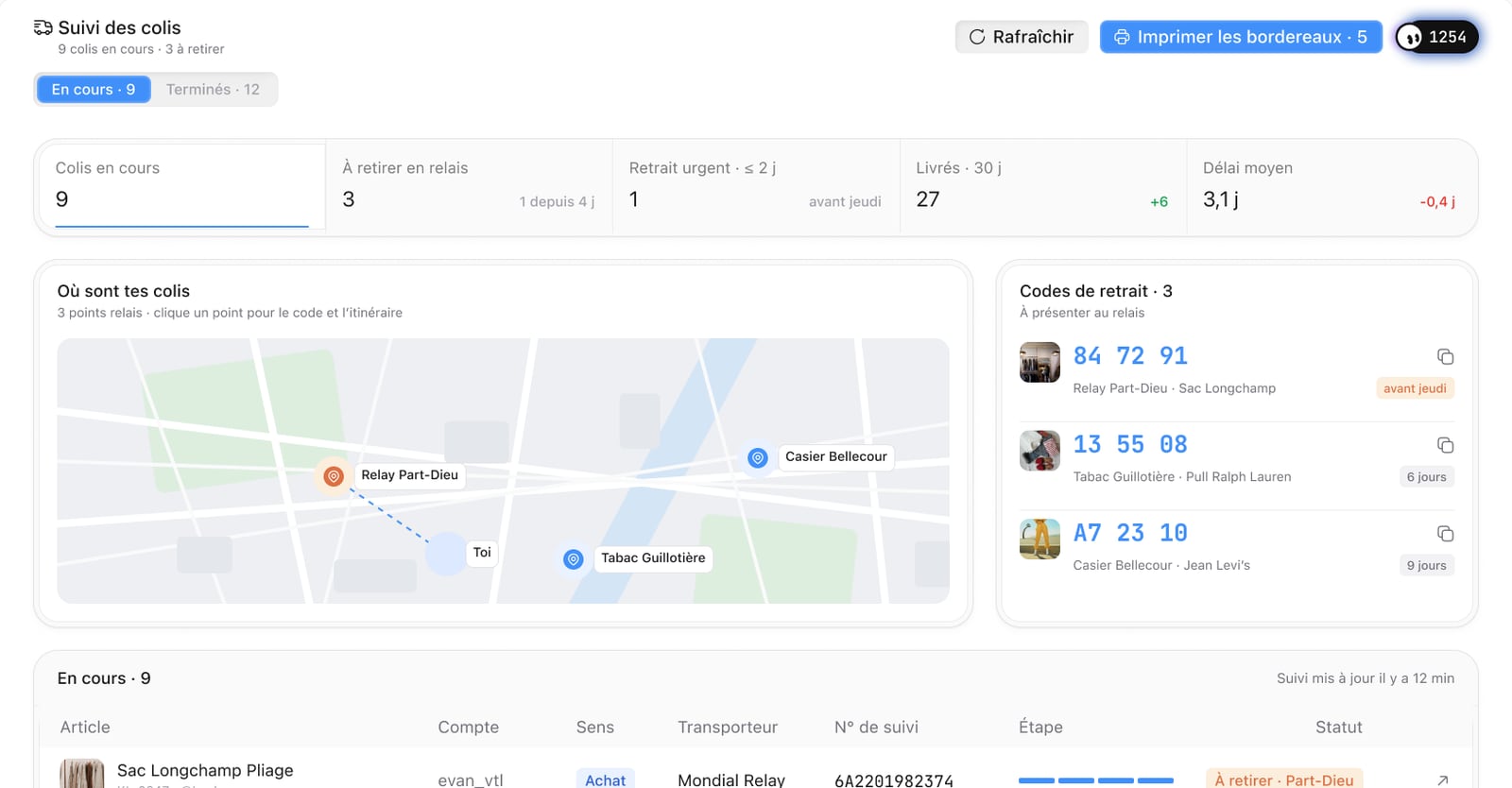Screen dimensions: 1512x788
Task: Click the avant jeudi orange badge
Action: click(x=1415, y=388)
